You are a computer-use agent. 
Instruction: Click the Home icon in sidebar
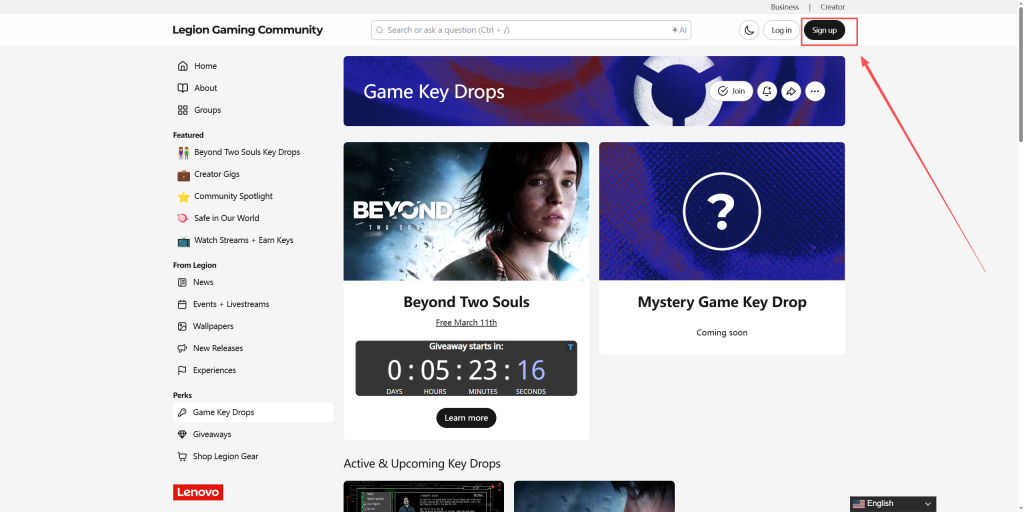point(182,66)
